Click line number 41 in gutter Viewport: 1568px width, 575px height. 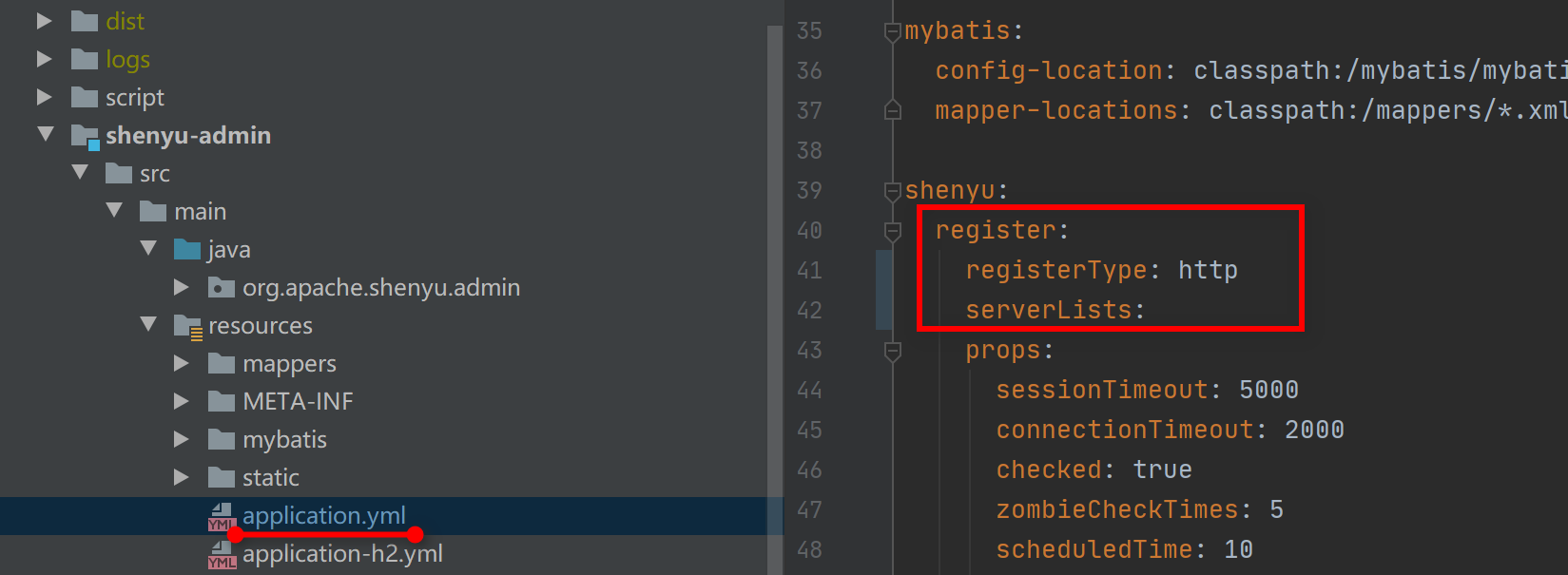click(x=809, y=271)
